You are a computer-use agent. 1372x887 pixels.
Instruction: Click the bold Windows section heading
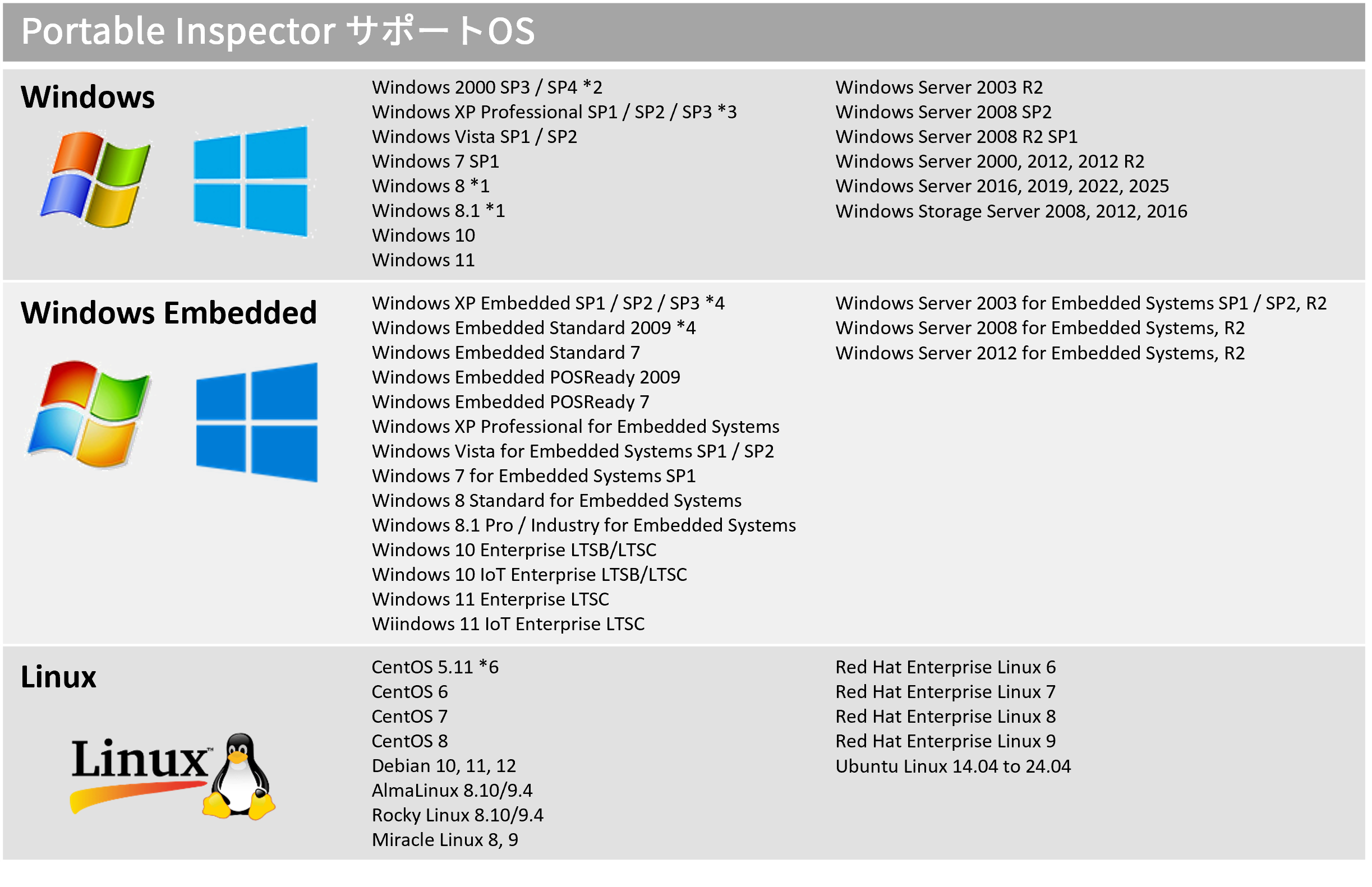point(88,97)
